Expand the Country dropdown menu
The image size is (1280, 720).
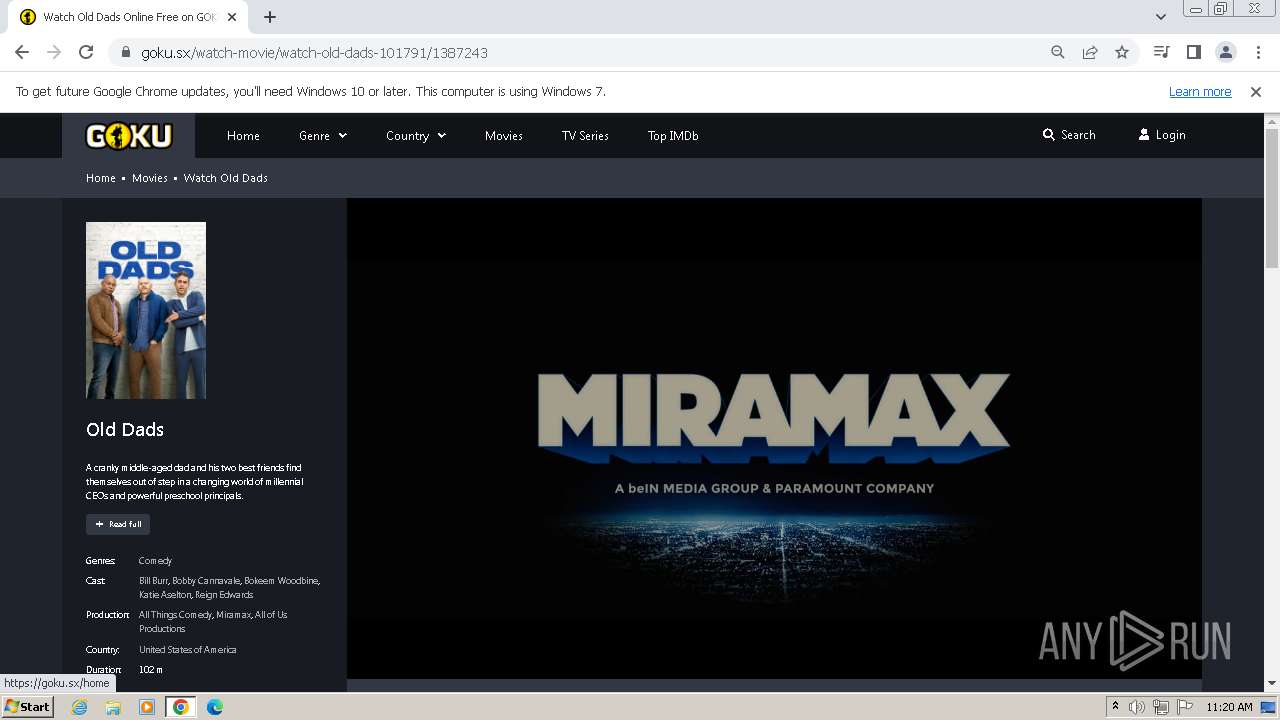(x=416, y=136)
